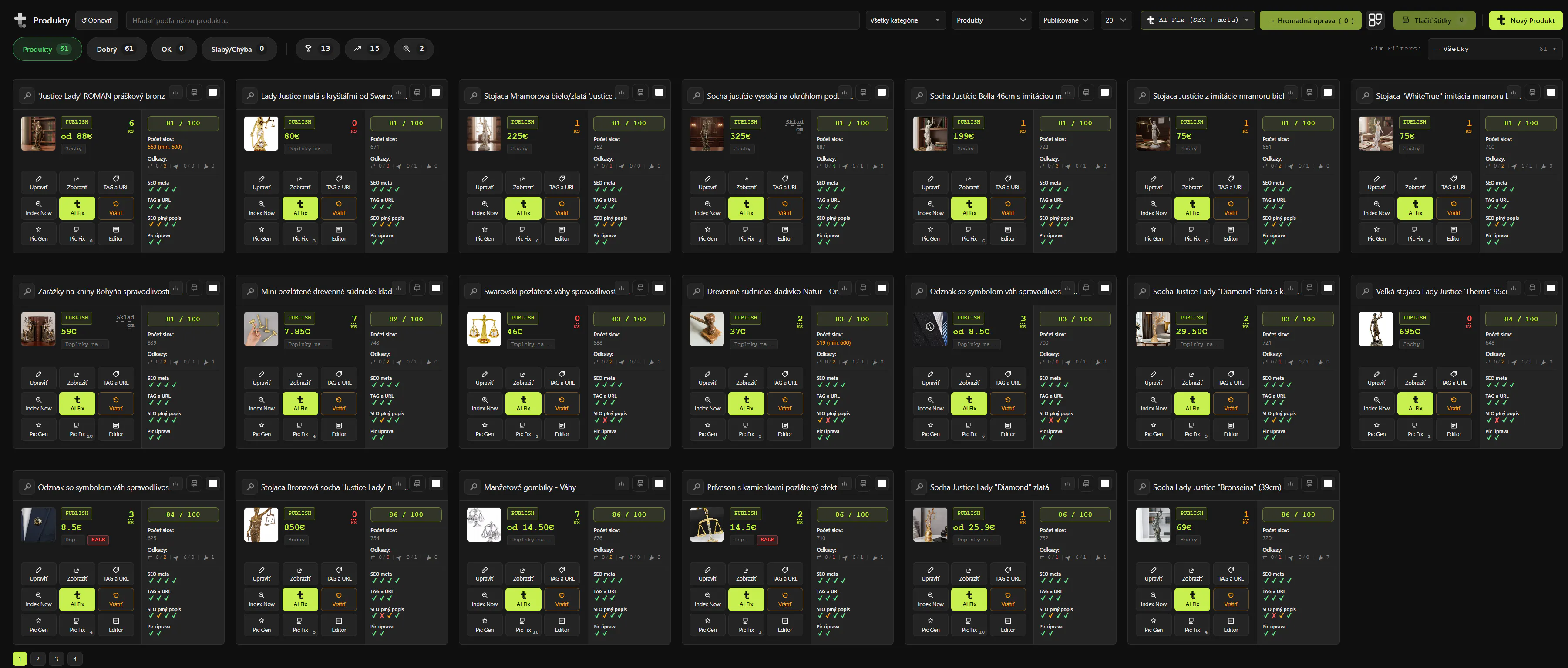The image size is (1568, 668).
Task: Click trophy filter pill showing 13
Action: click(x=318, y=49)
